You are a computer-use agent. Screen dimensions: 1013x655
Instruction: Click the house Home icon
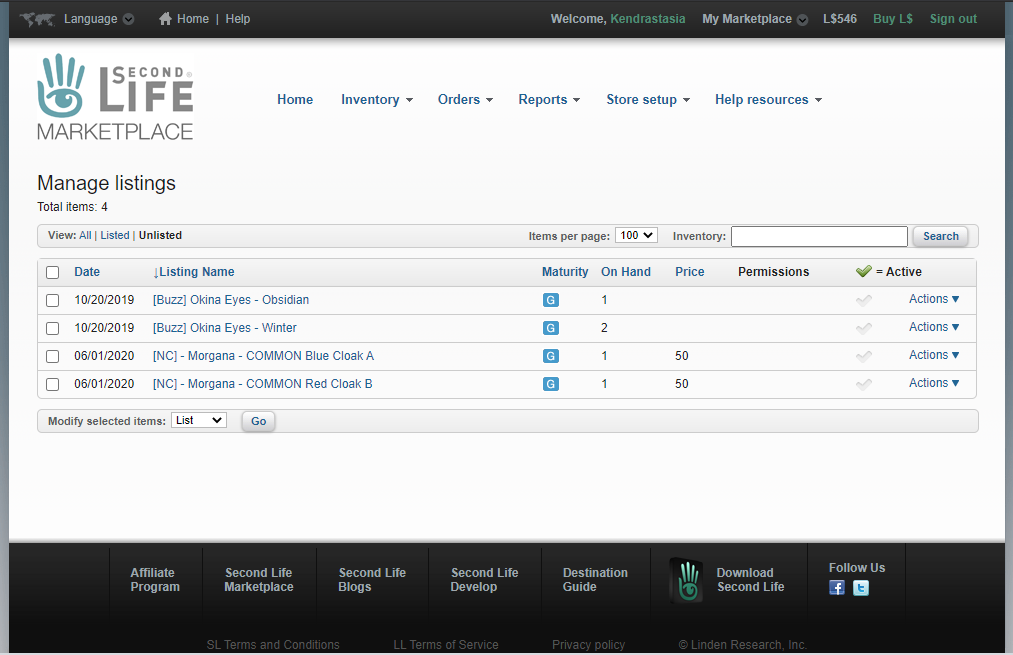click(x=165, y=19)
